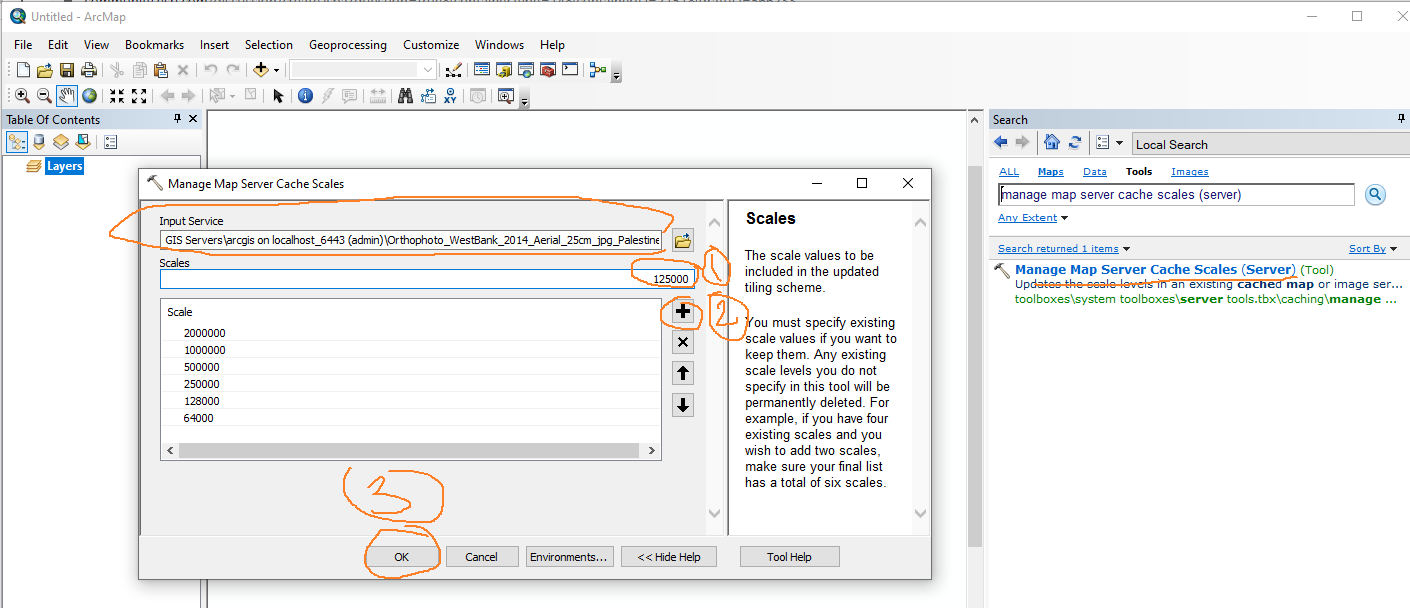The width and height of the screenshot is (1410, 608).
Task: Open the Any Extent dropdown
Action: click(1033, 218)
